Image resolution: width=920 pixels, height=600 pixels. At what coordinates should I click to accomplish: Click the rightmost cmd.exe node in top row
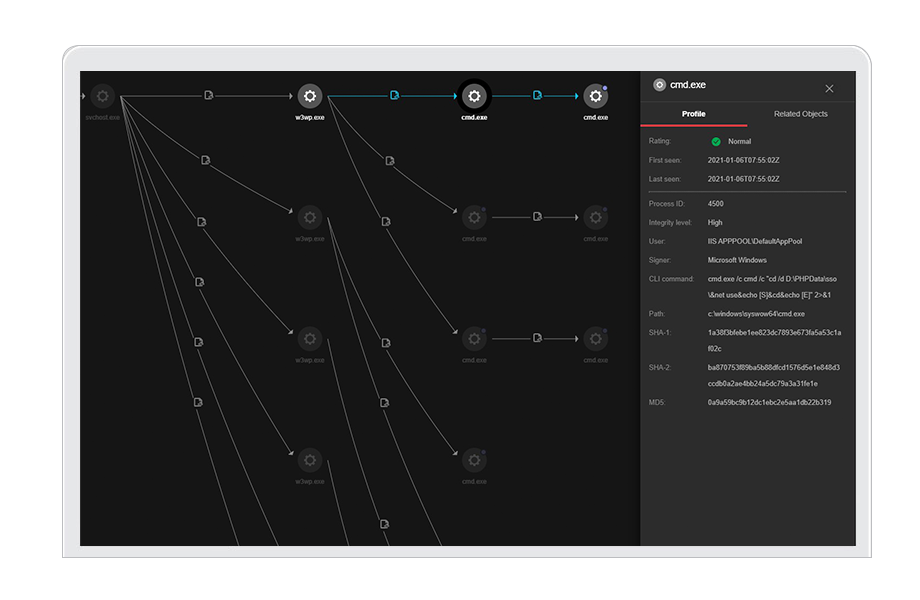[596, 97]
